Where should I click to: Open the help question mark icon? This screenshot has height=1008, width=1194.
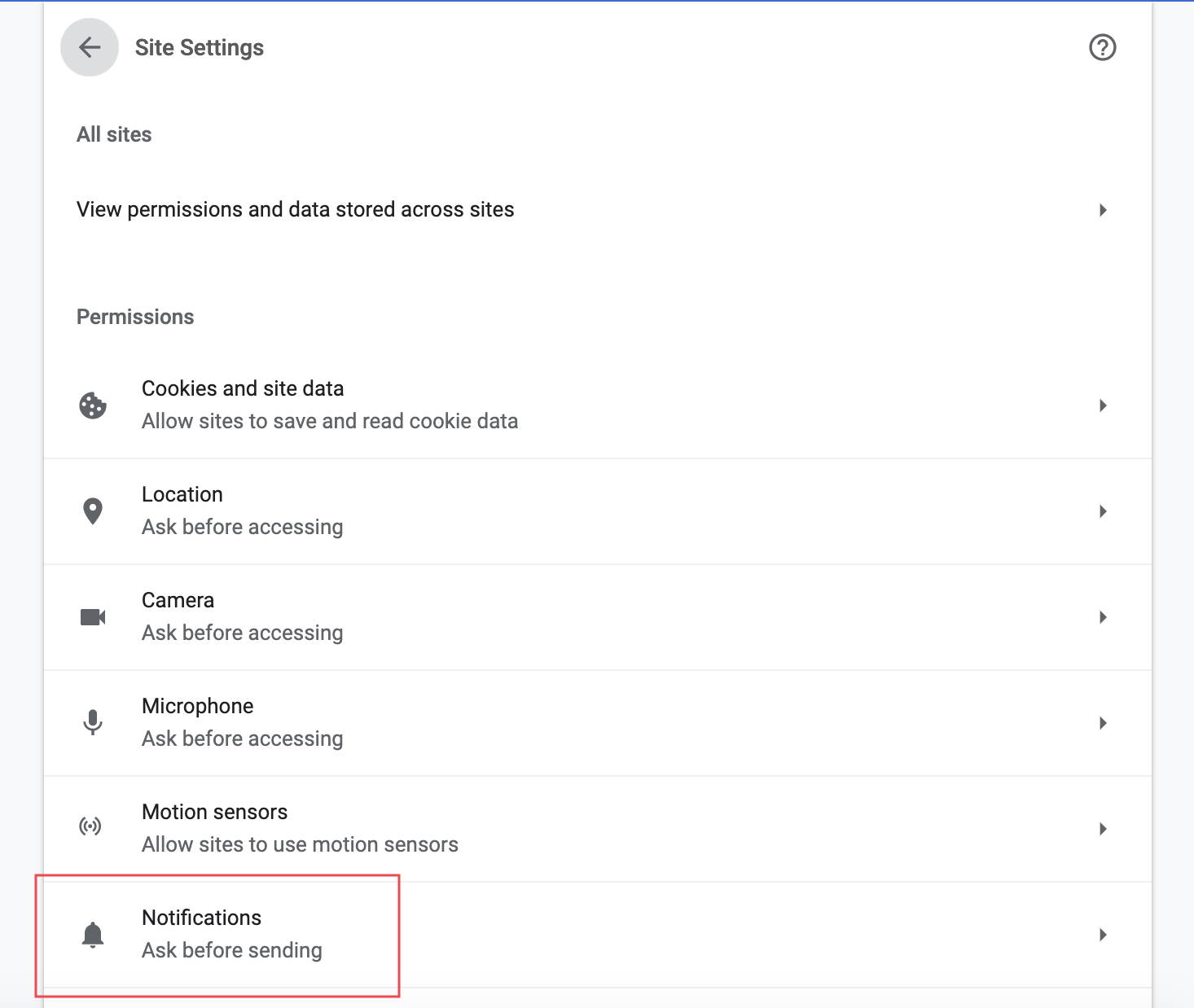coord(1102,47)
